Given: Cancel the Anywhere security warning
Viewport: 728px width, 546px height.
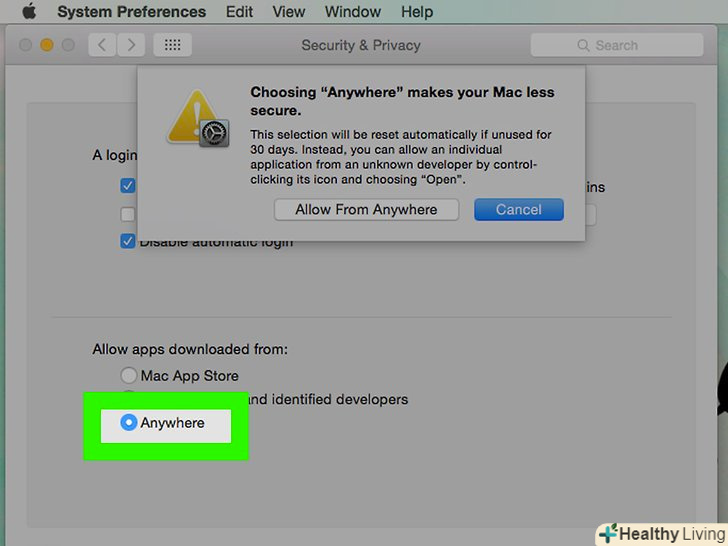Looking at the screenshot, I should click(x=519, y=210).
